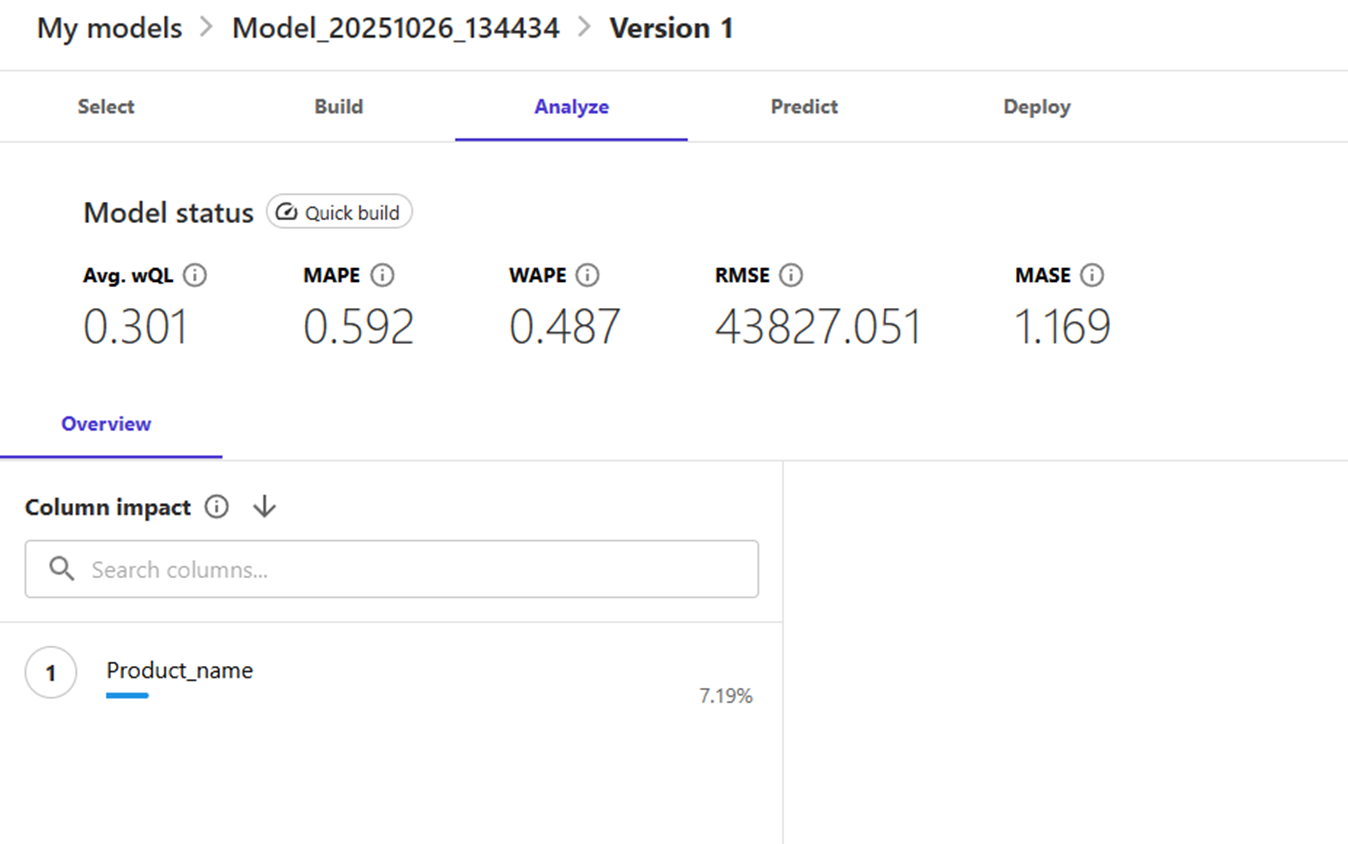Image resolution: width=1348 pixels, height=844 pixels.
Task: Go to the Predict tab
Action: (804, 107)
